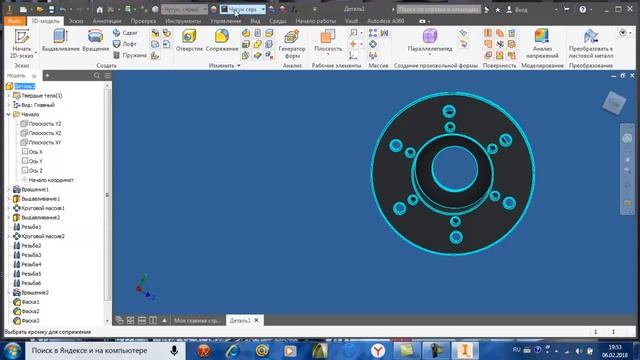Expand the Вращение1 feature
The image size is (640, 360).
[x=9, y=189]
